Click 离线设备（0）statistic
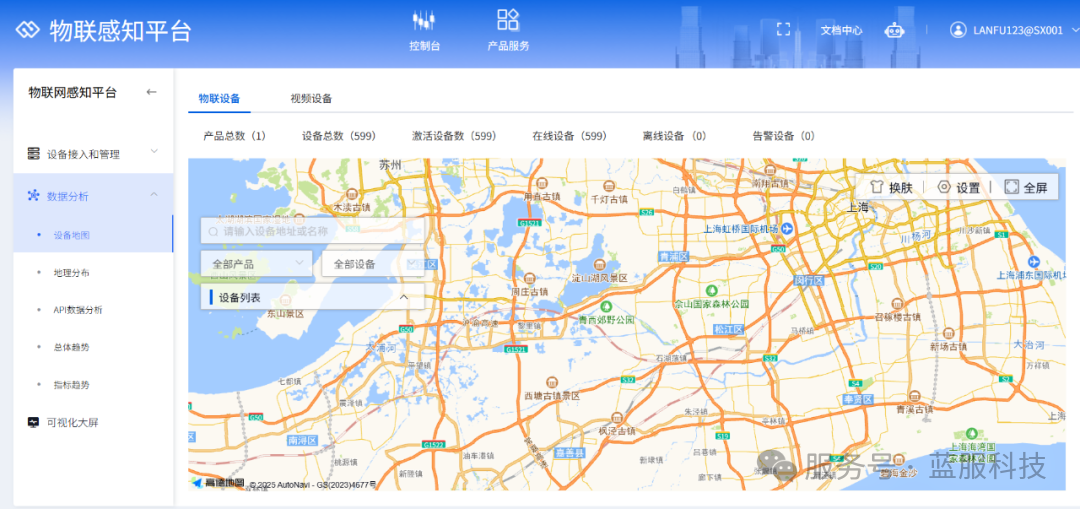This screenshot has width=1080, height=509. 674,136
